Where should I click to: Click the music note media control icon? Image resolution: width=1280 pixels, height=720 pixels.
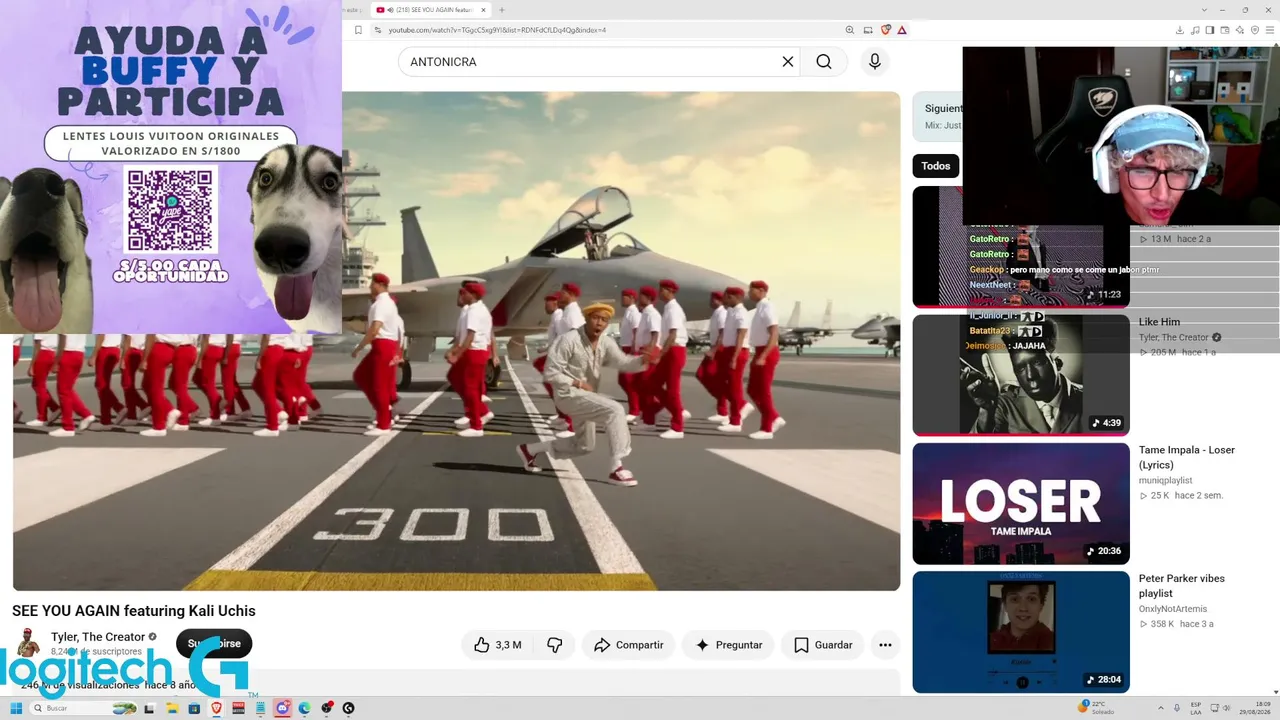click(x=1195, y=30)
